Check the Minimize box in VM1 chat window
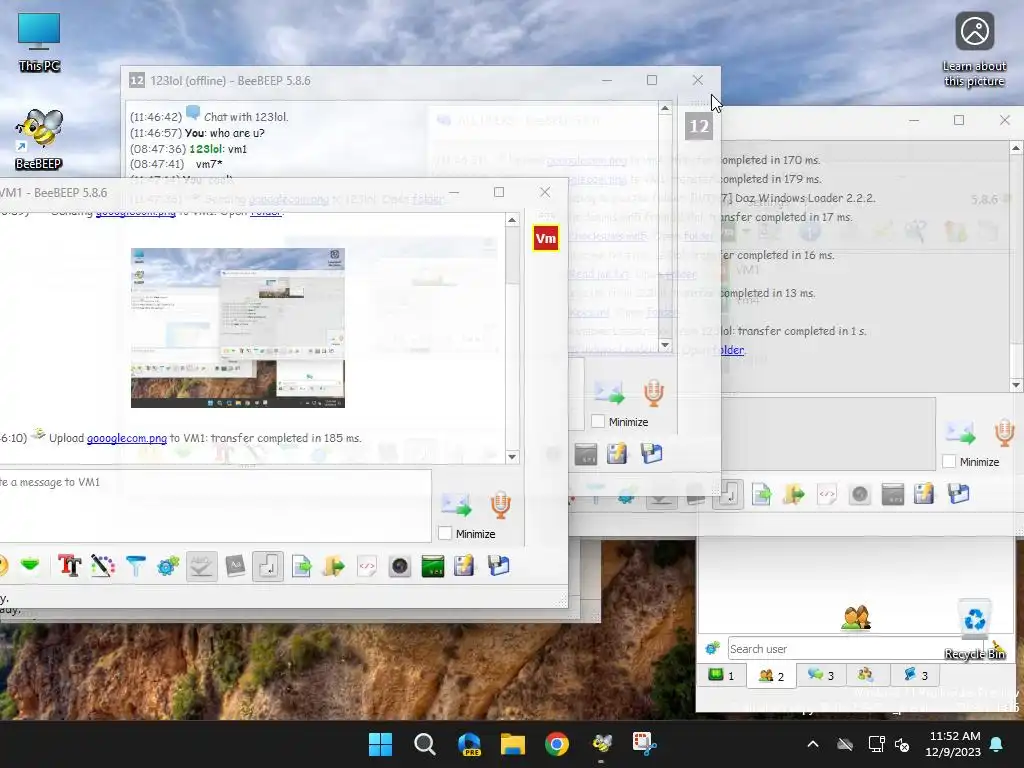 (x=445, y=534)
